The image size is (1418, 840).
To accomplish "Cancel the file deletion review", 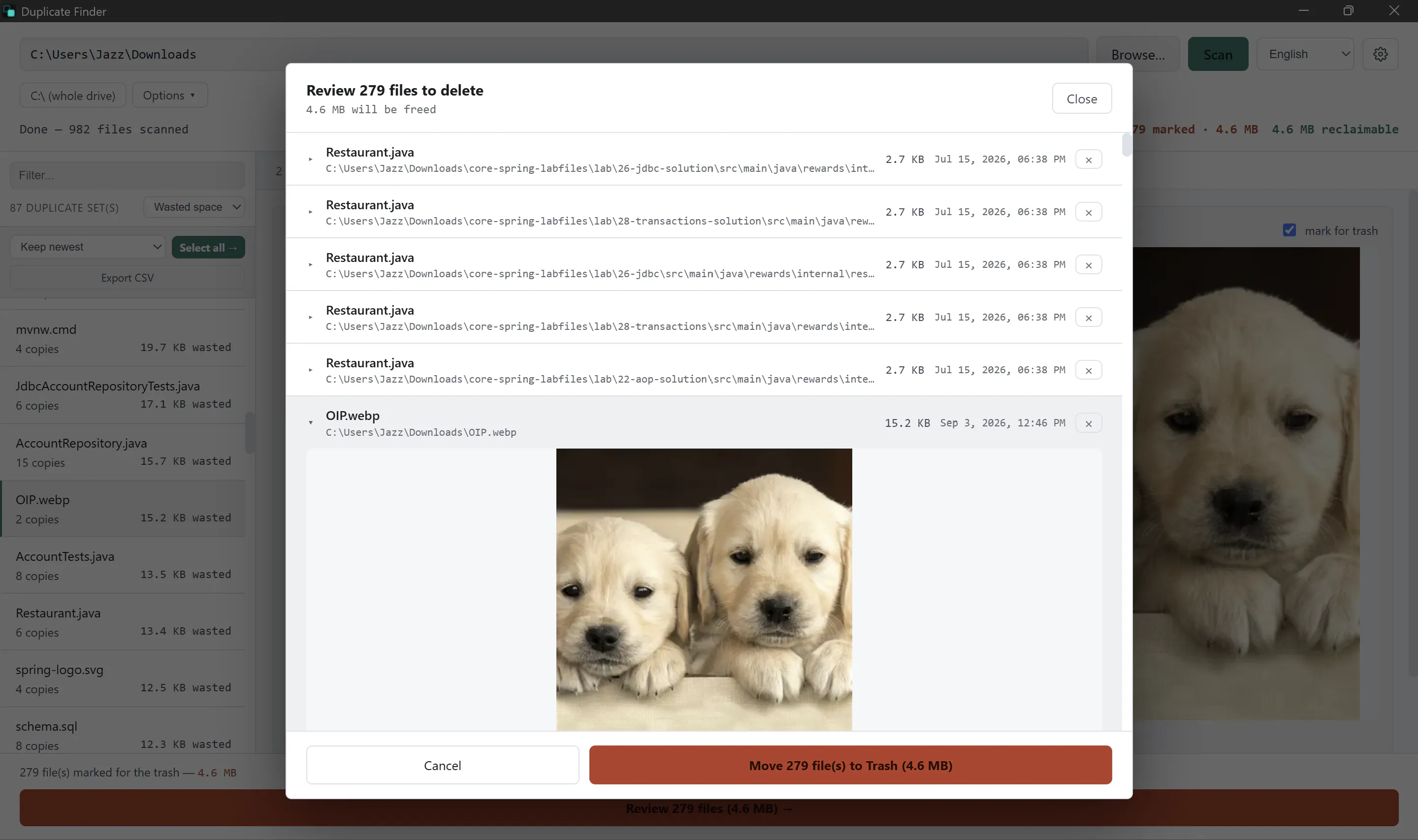I will click(x=443, y=765).
